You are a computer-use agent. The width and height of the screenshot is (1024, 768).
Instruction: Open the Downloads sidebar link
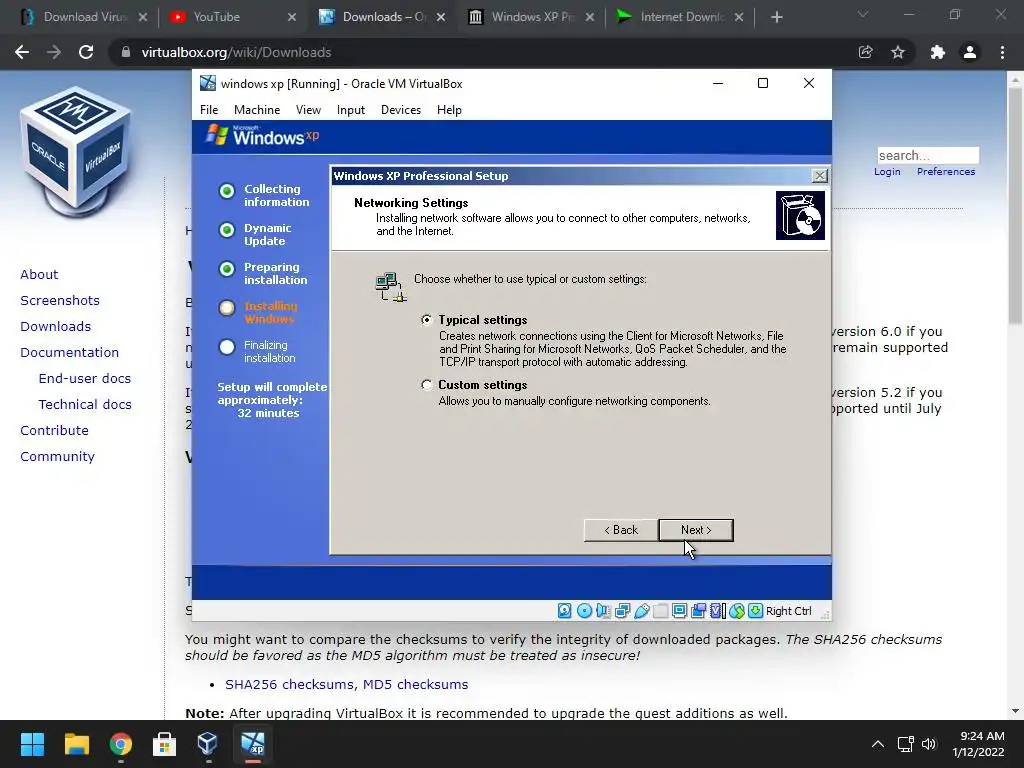56,327
